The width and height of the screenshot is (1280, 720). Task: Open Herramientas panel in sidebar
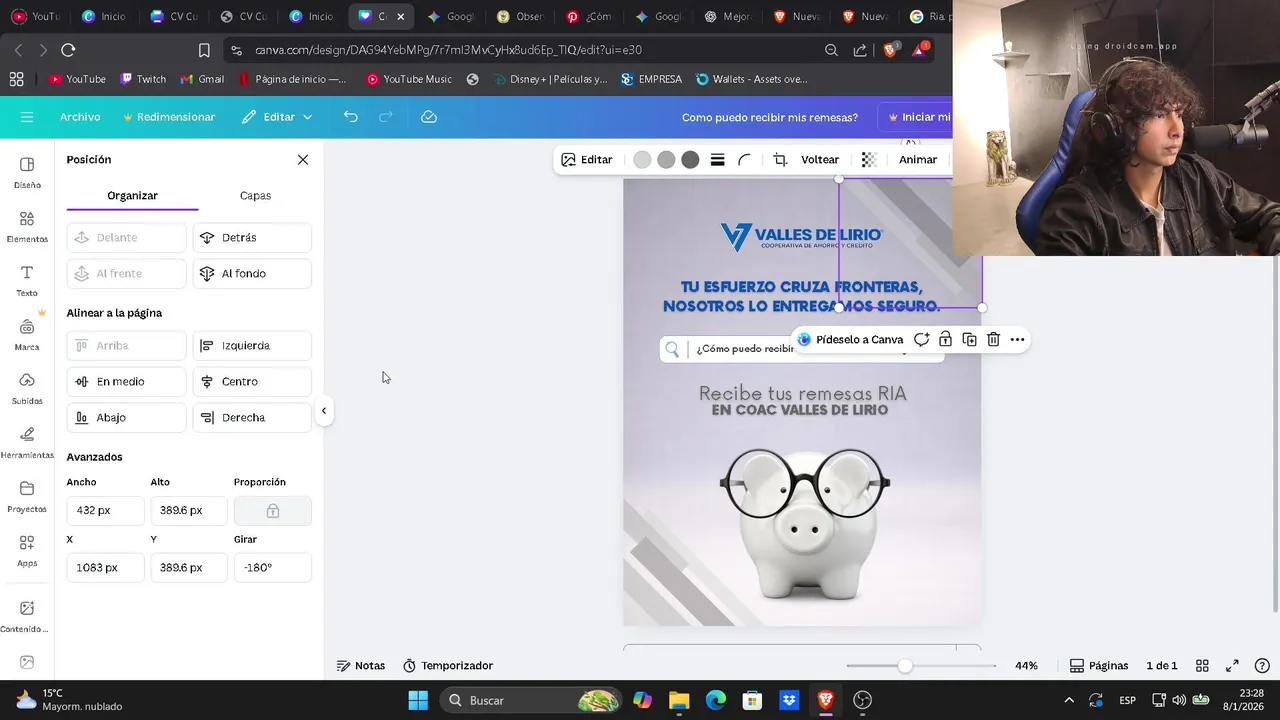click(27, 443)
